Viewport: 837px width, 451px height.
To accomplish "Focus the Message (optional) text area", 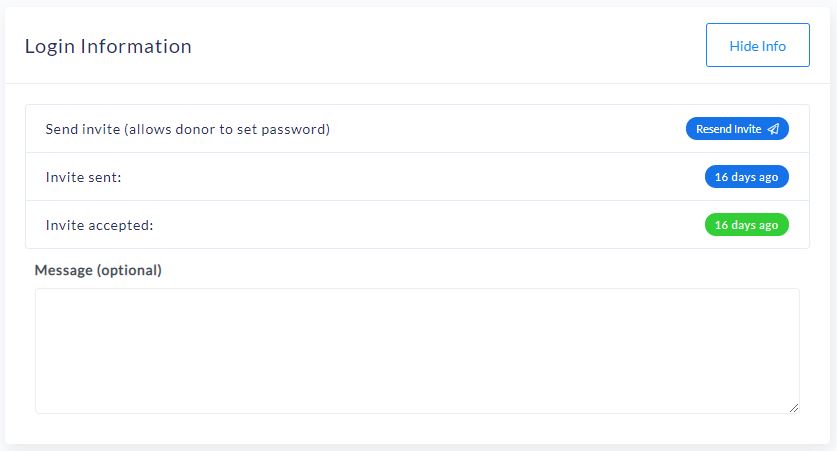I will click(x=417, y=350).
